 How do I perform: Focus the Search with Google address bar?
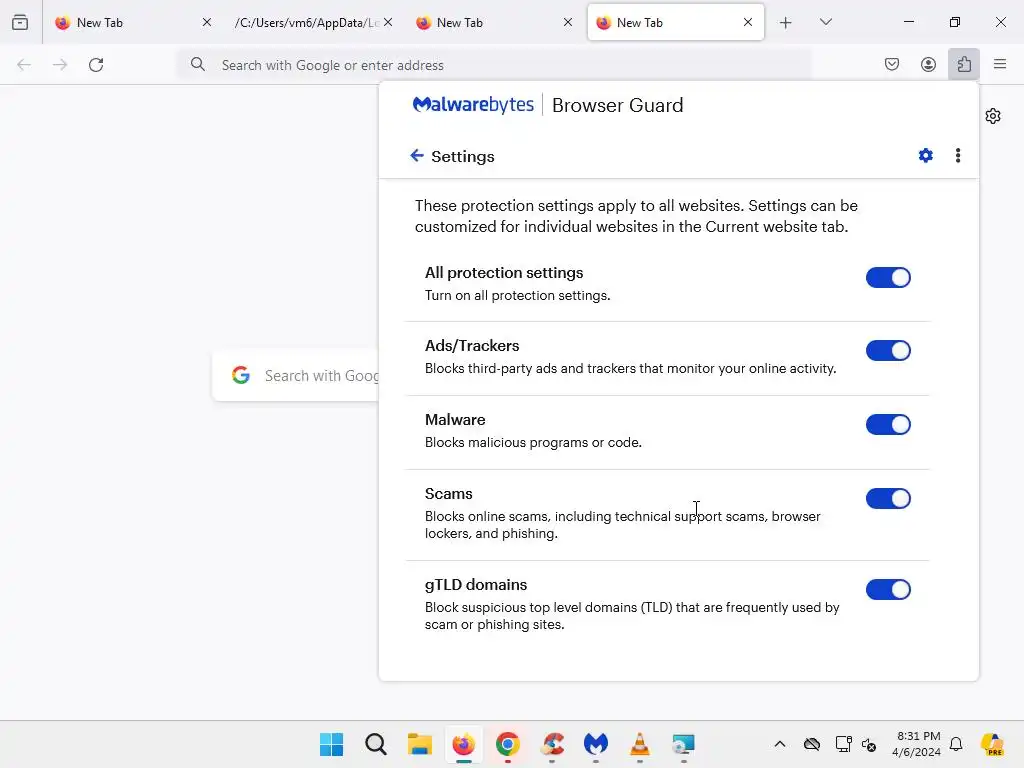[496, 65]
